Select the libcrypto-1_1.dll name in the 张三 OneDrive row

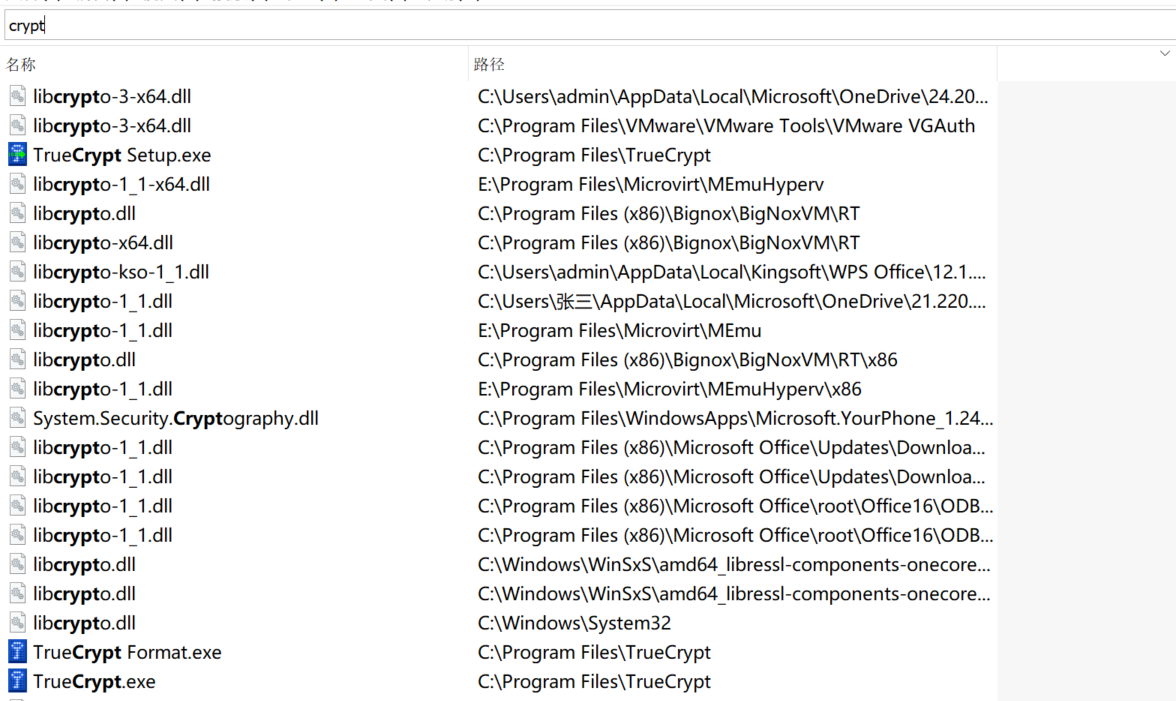pyautogui.click(x=103, y=301)
